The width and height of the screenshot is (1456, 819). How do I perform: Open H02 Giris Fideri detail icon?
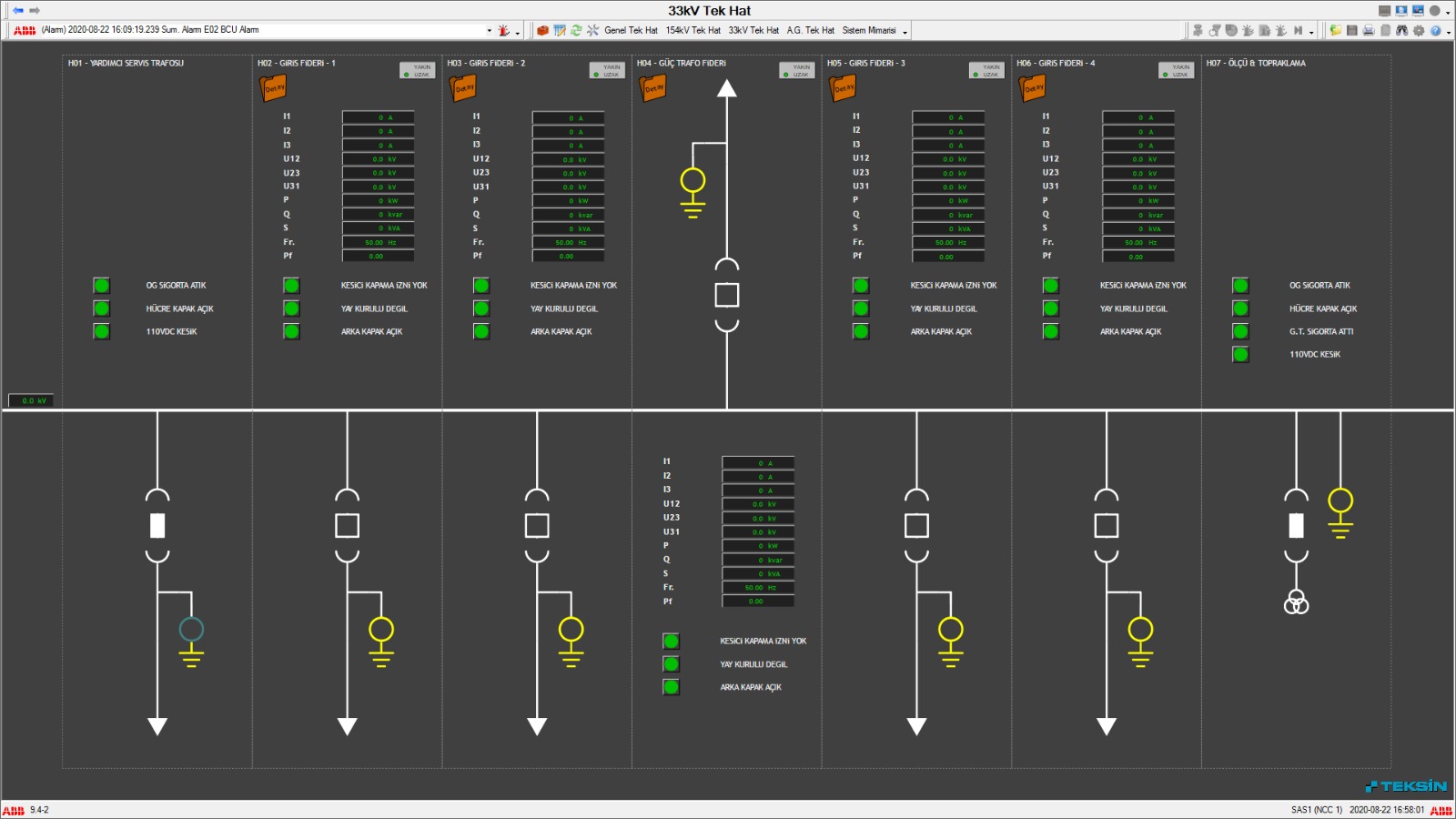pyautogui.click(x=274, y=88)
